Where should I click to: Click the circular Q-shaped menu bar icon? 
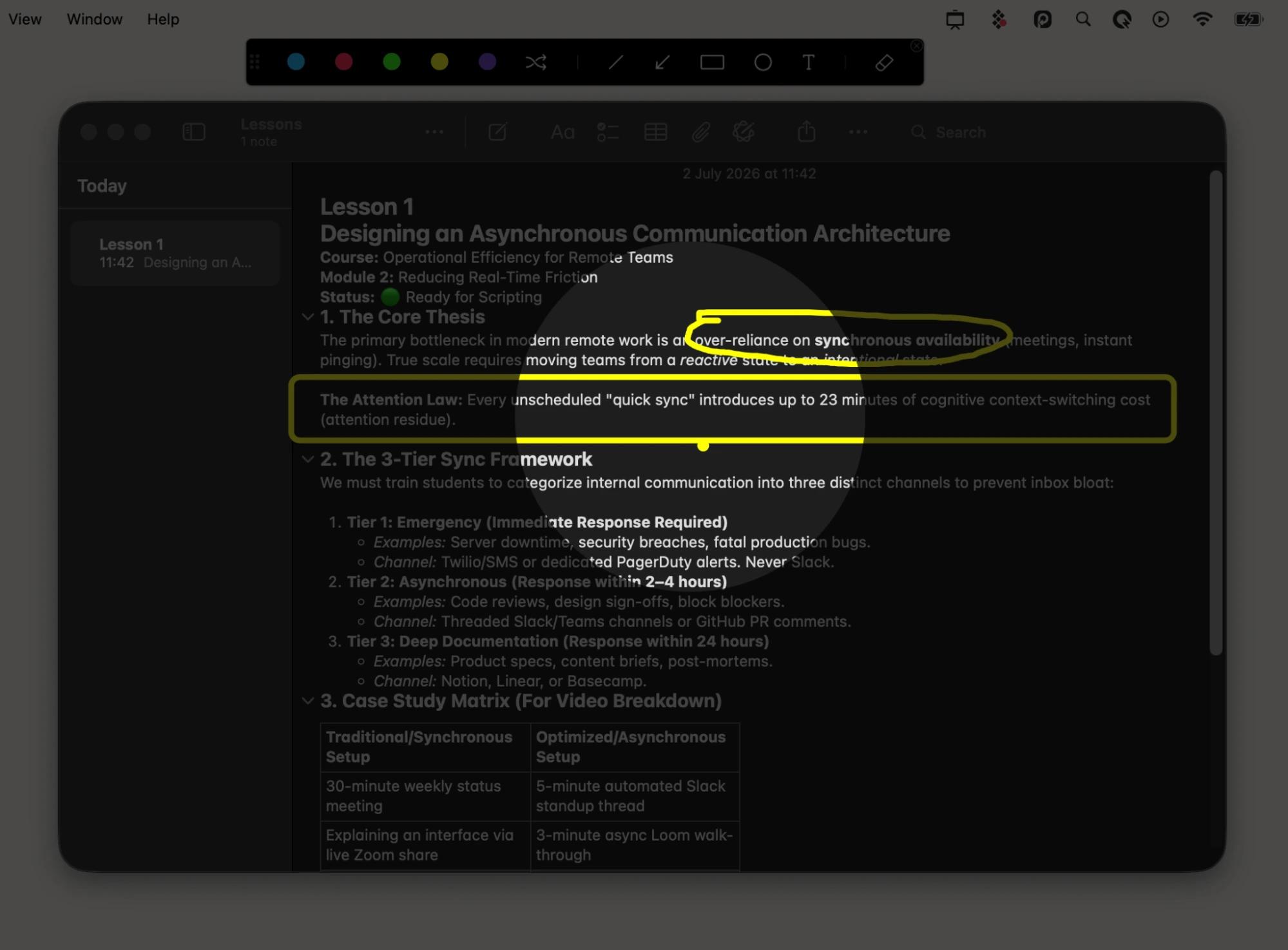click(1122, 19)
